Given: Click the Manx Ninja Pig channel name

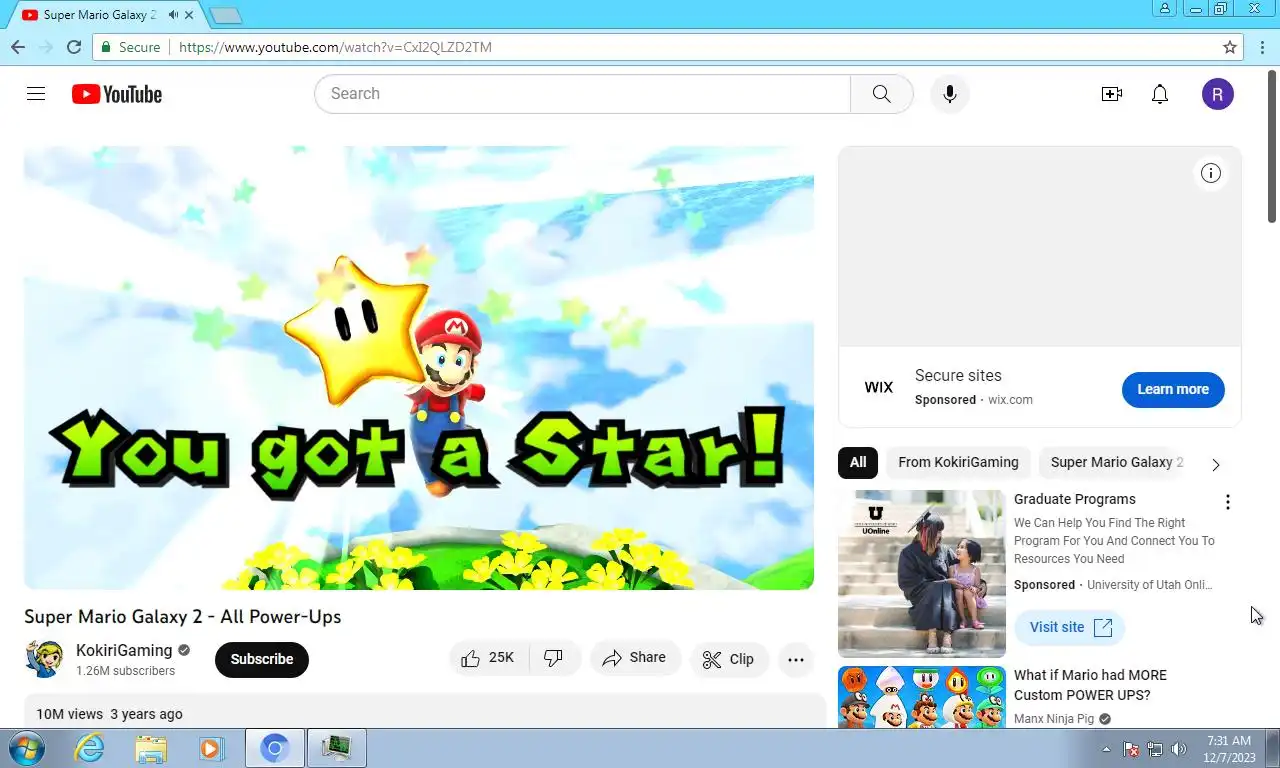Looking at the screenshot, I should [1054, 719].
